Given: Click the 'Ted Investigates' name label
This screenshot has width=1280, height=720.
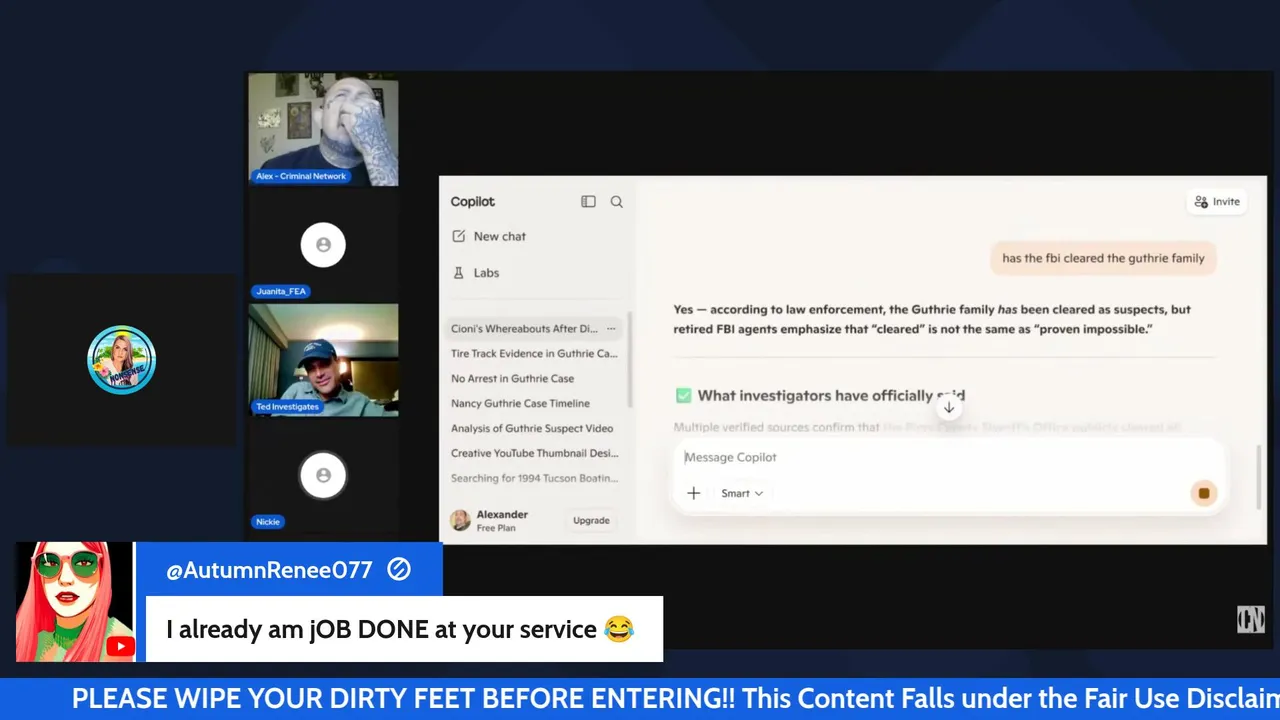Looking at the screenshot, I should [x=288, y=407].
